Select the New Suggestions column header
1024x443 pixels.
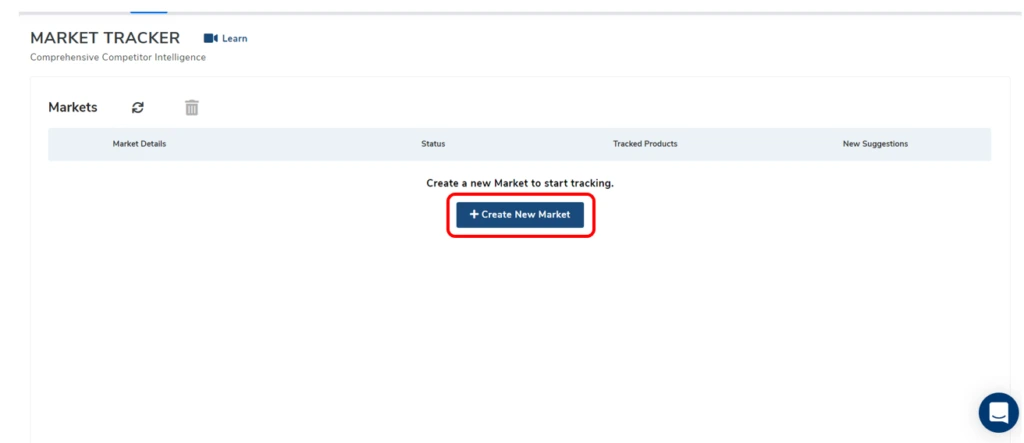click(x=875, y=144)
